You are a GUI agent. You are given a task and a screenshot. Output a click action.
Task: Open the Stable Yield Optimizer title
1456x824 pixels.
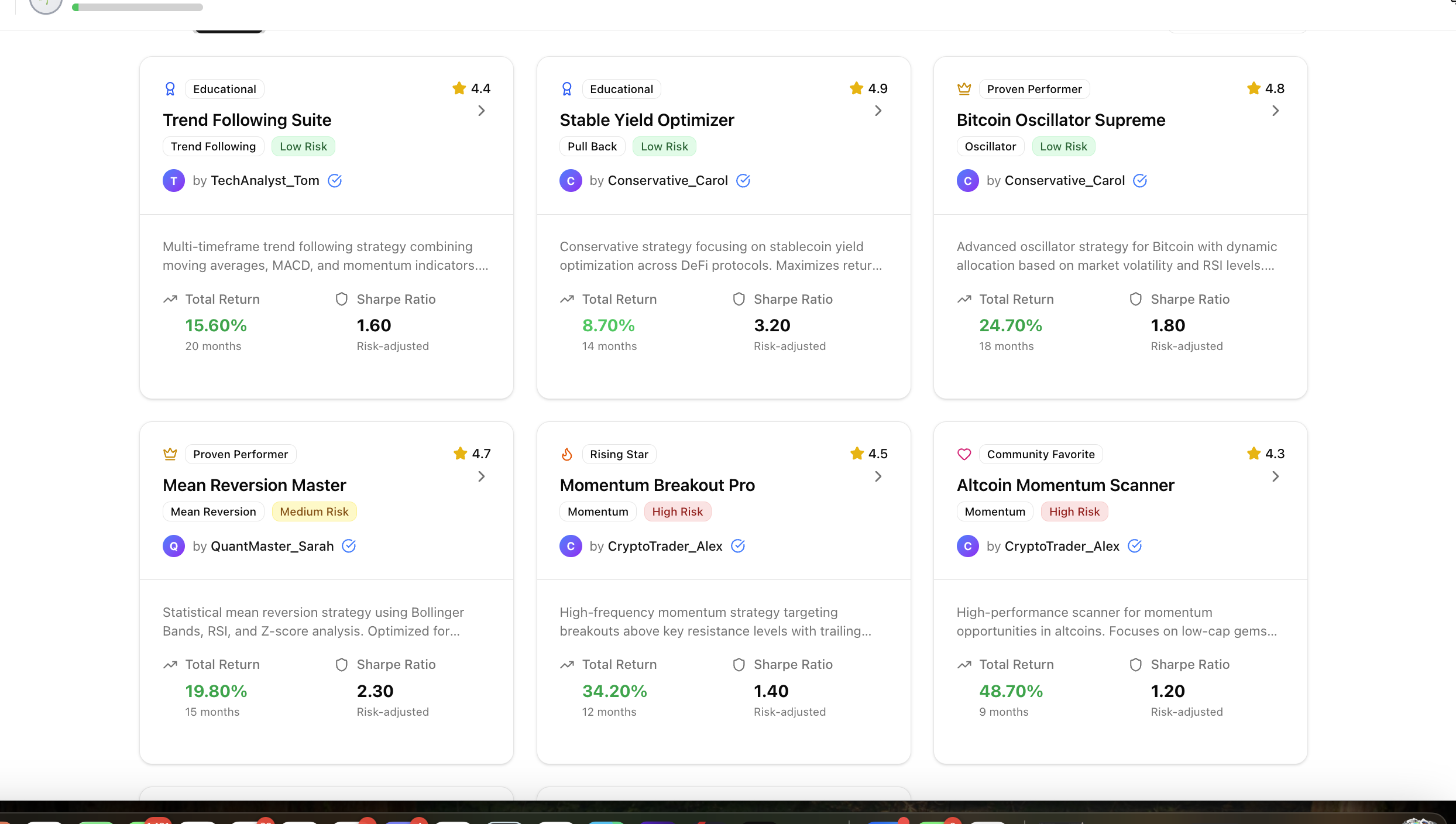pyautogui.click(x=647, y=120)
